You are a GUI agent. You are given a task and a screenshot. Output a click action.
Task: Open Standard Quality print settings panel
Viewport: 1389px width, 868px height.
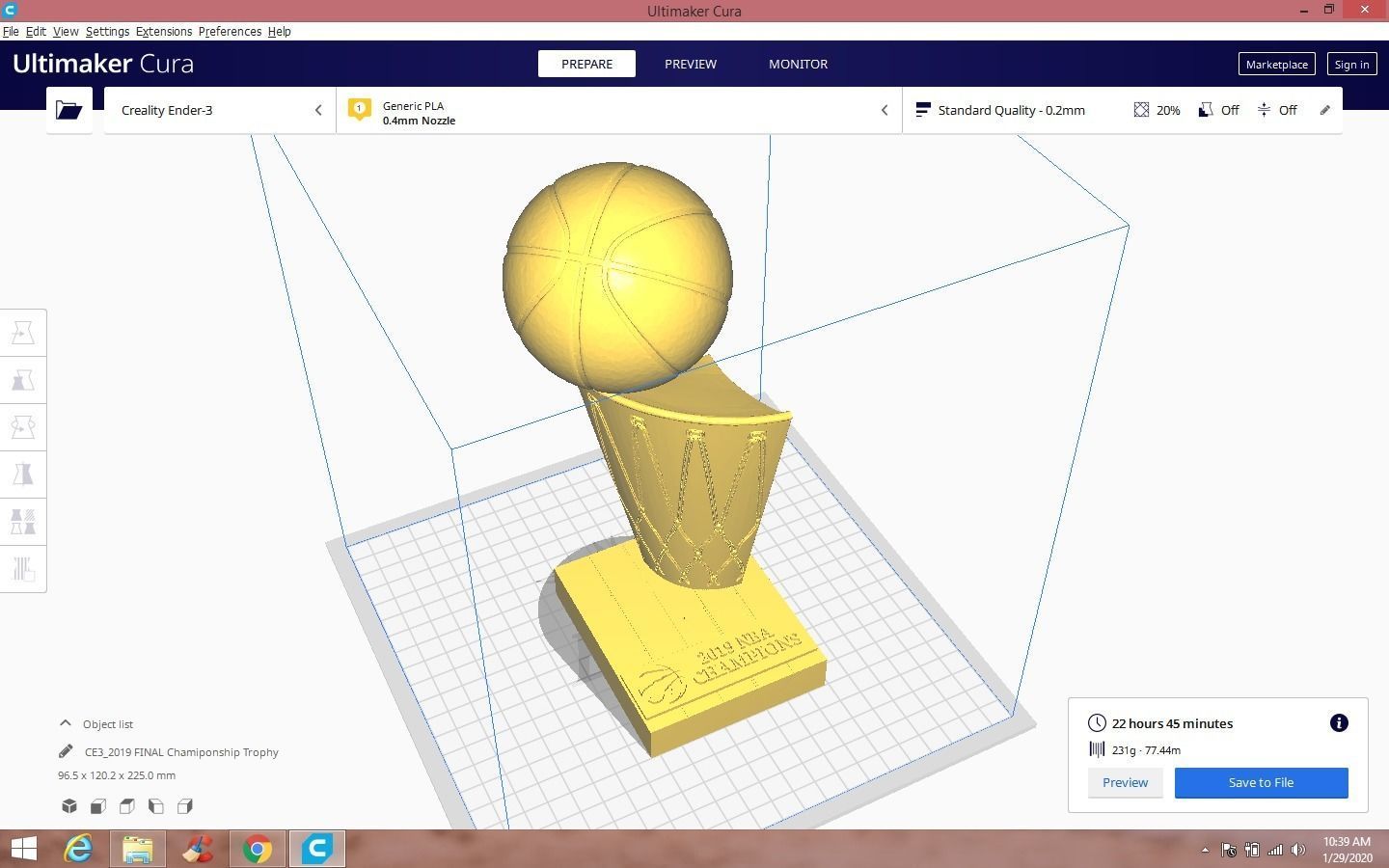1122,110
